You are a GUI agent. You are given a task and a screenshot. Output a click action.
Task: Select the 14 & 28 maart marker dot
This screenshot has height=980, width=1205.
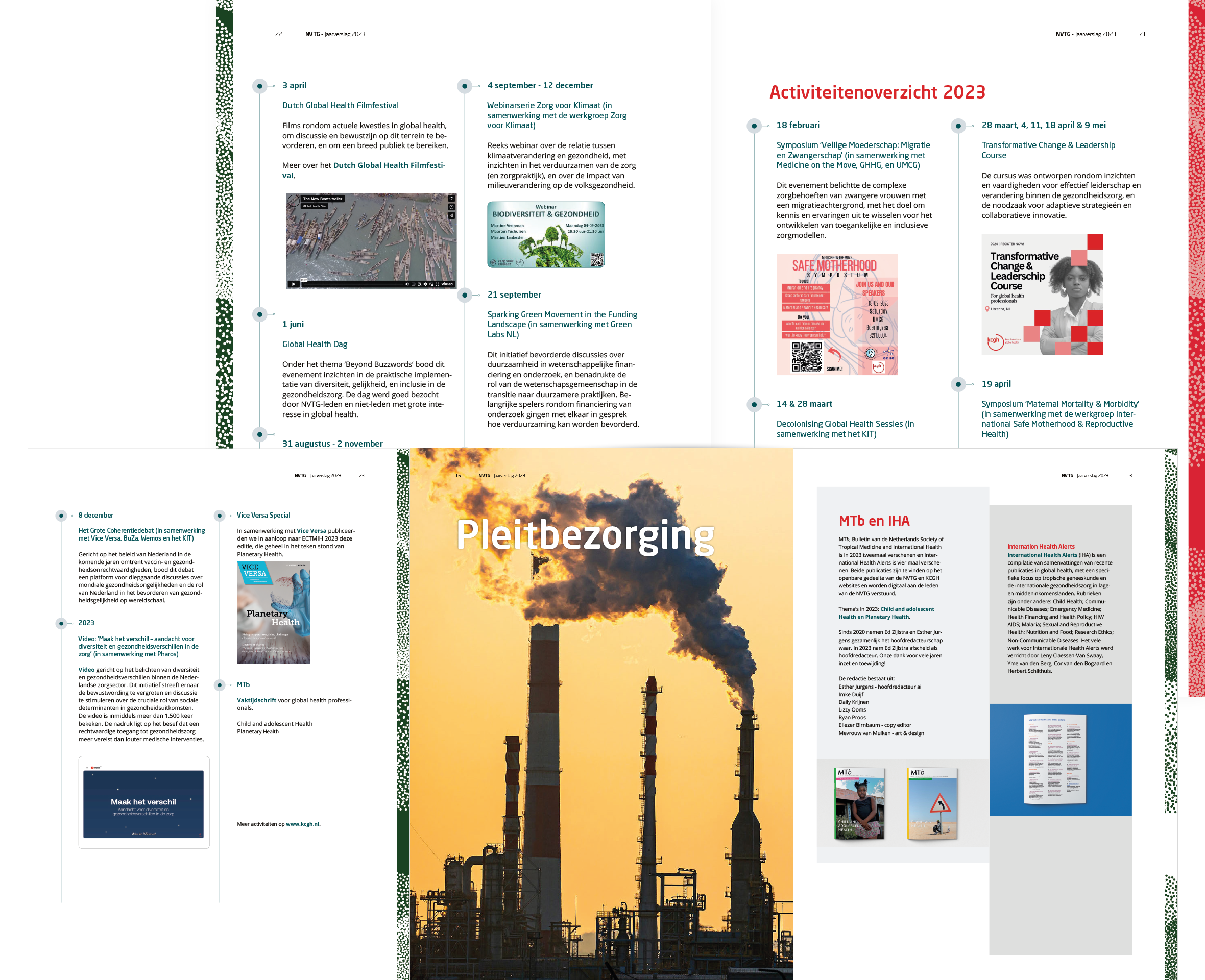pyautogui.click(x=754, y=404)
